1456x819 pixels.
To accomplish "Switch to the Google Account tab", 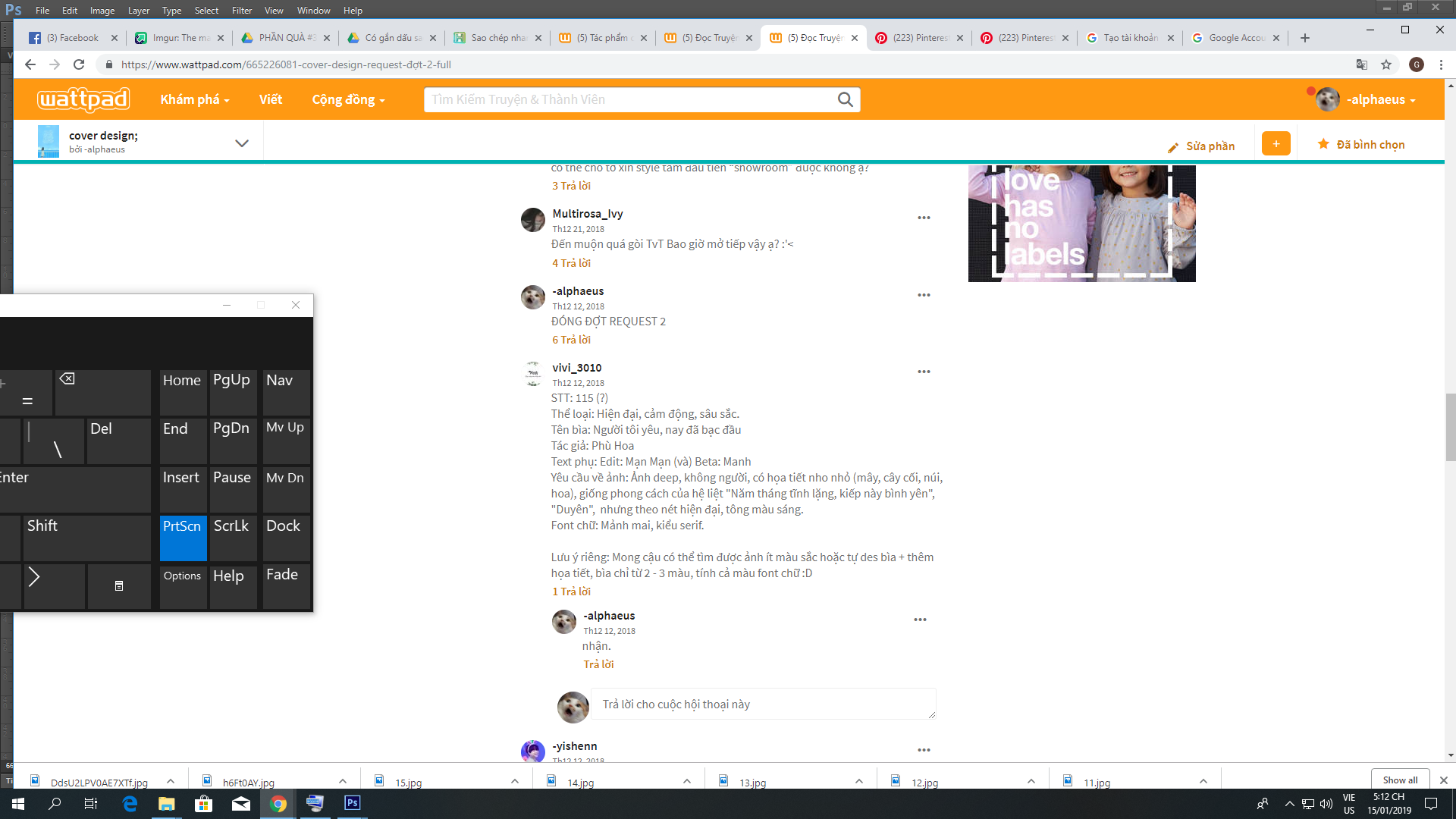I will click(x=1234, y=38).
